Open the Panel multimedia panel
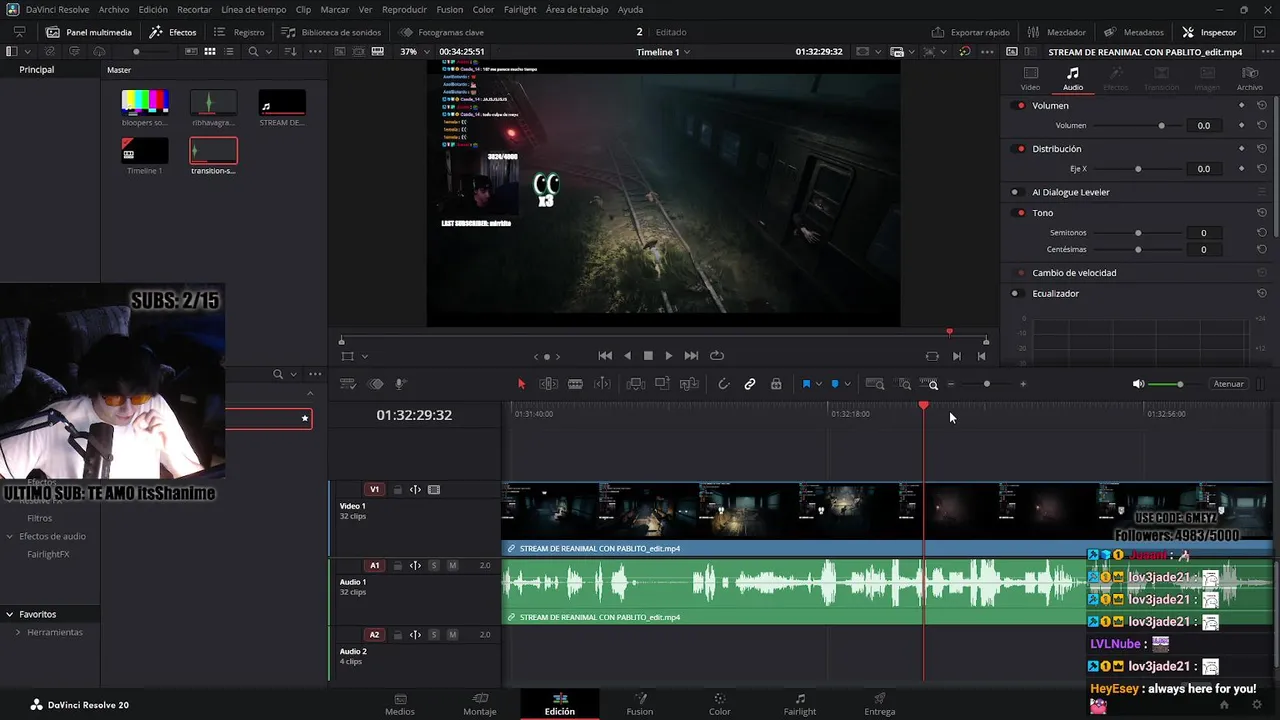Screen dimensions: 1280x720 [89, 32]
